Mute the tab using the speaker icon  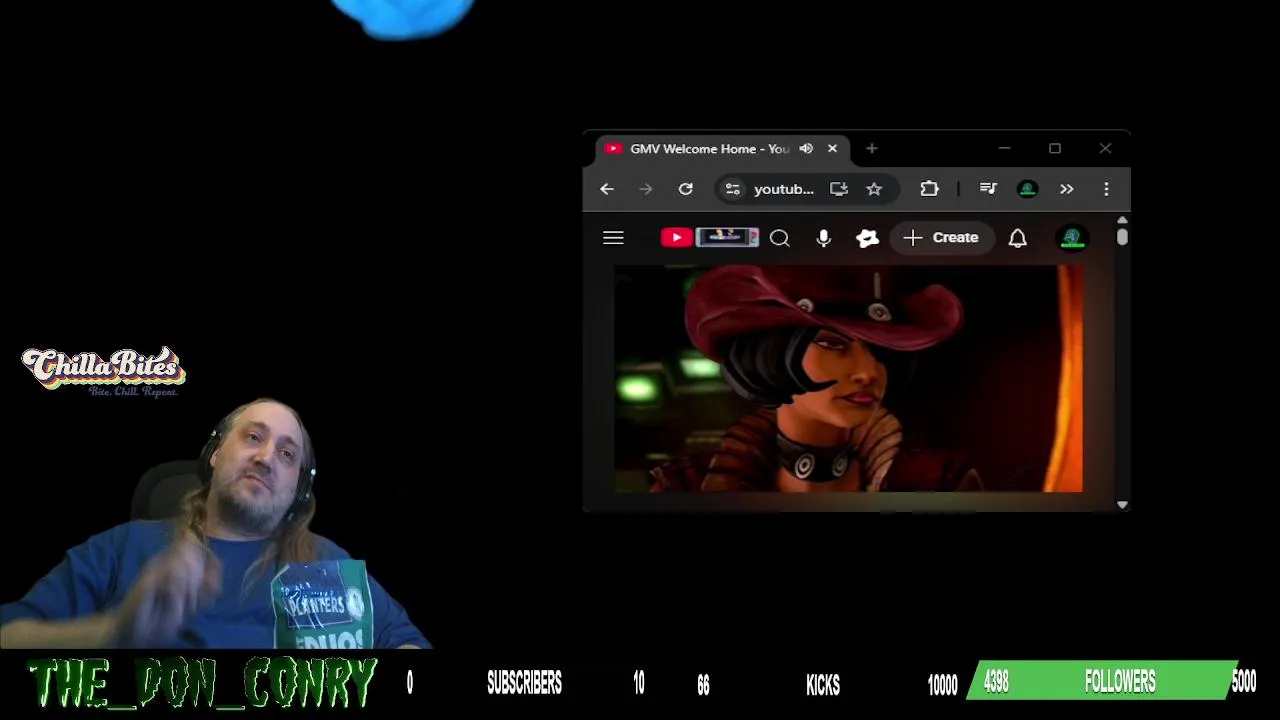pos(806,149)
